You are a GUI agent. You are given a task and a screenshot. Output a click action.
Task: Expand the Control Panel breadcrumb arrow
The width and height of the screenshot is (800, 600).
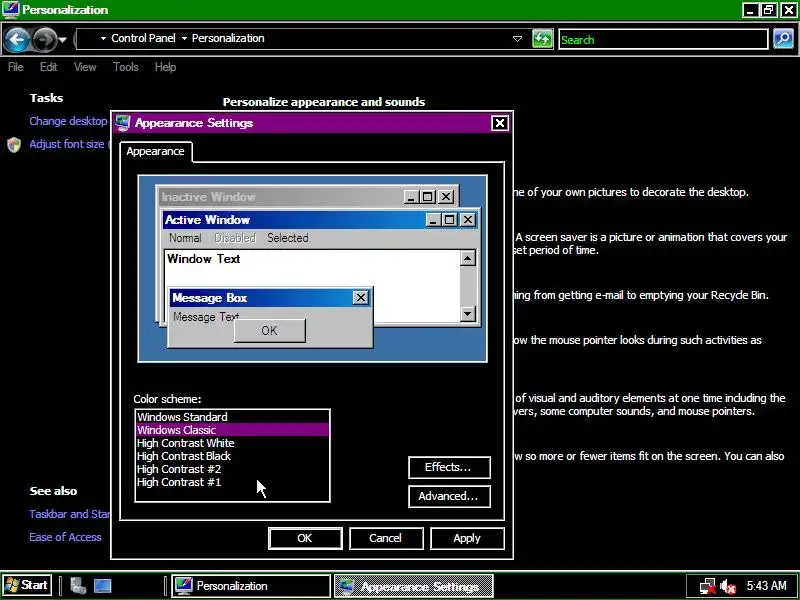103,38
